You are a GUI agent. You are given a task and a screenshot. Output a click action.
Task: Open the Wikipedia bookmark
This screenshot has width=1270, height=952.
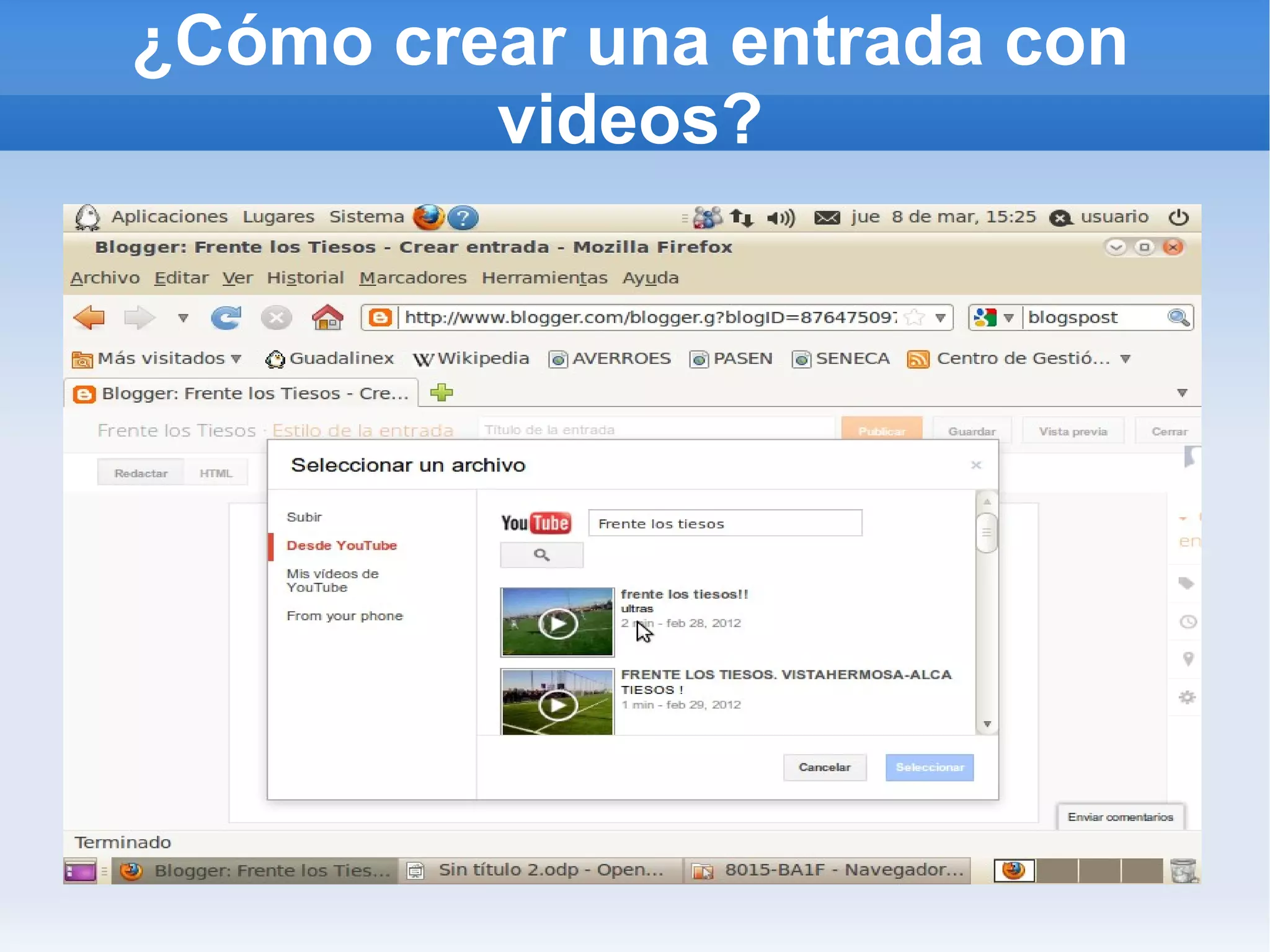[471, 358]
